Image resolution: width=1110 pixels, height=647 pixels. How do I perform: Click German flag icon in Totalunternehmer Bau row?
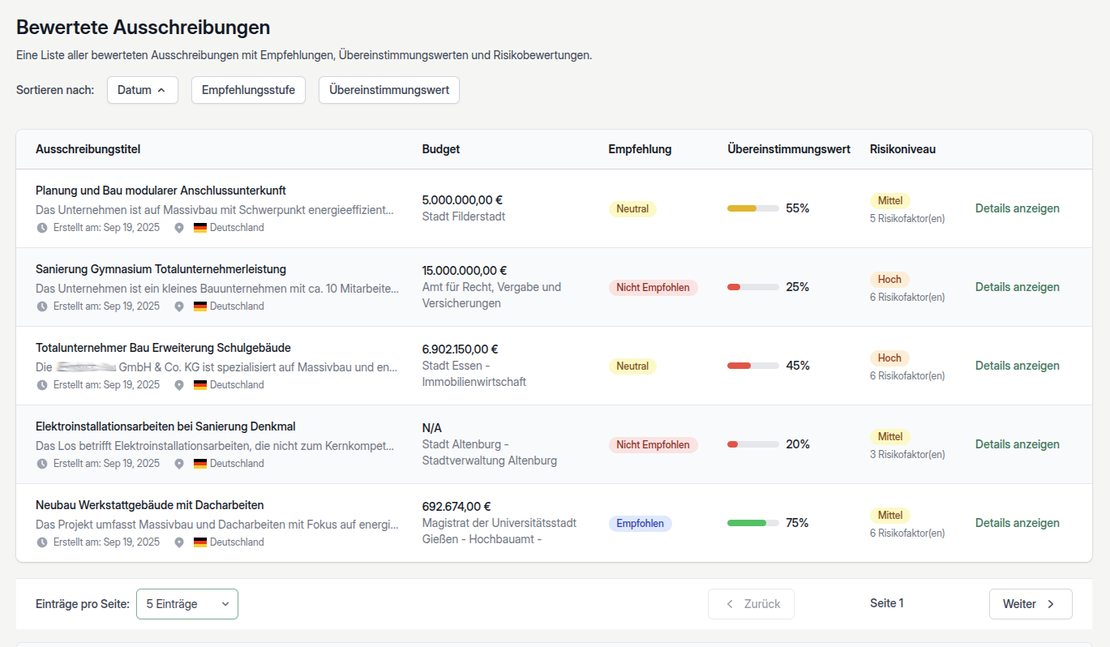[200, 385]
